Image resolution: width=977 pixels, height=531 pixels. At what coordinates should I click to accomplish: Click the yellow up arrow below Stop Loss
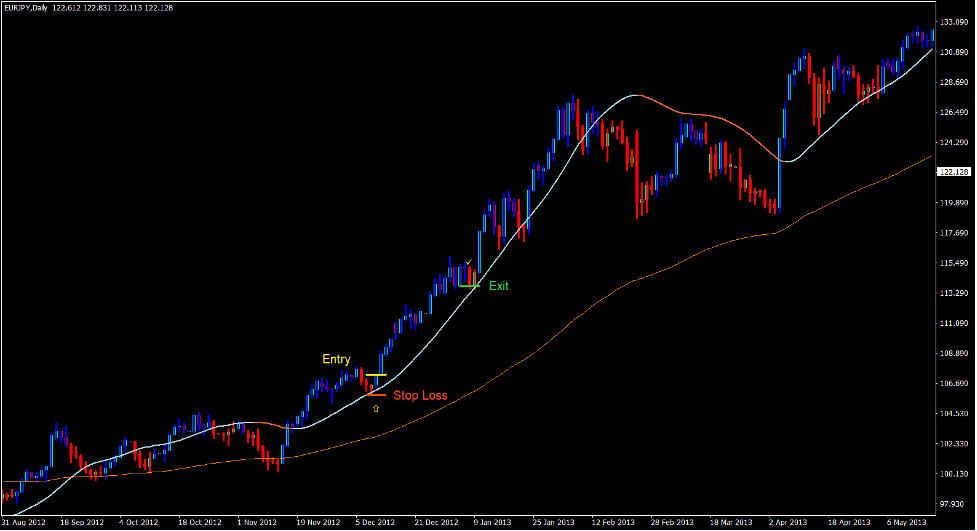click(x=376, y=410)
